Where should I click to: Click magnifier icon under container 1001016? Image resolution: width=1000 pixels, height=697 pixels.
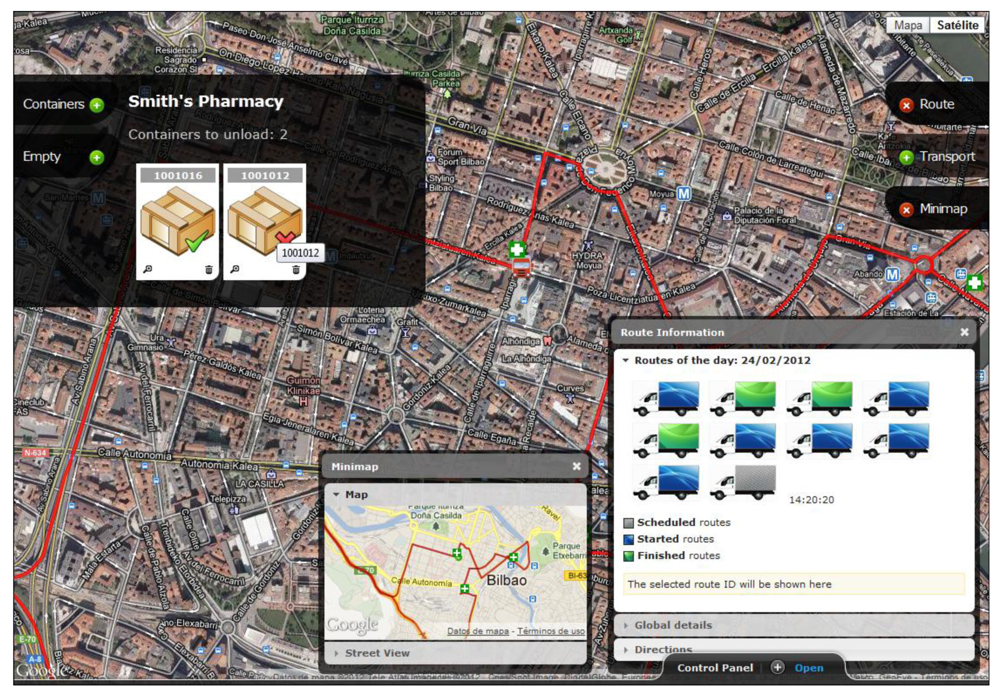(148, 269)
